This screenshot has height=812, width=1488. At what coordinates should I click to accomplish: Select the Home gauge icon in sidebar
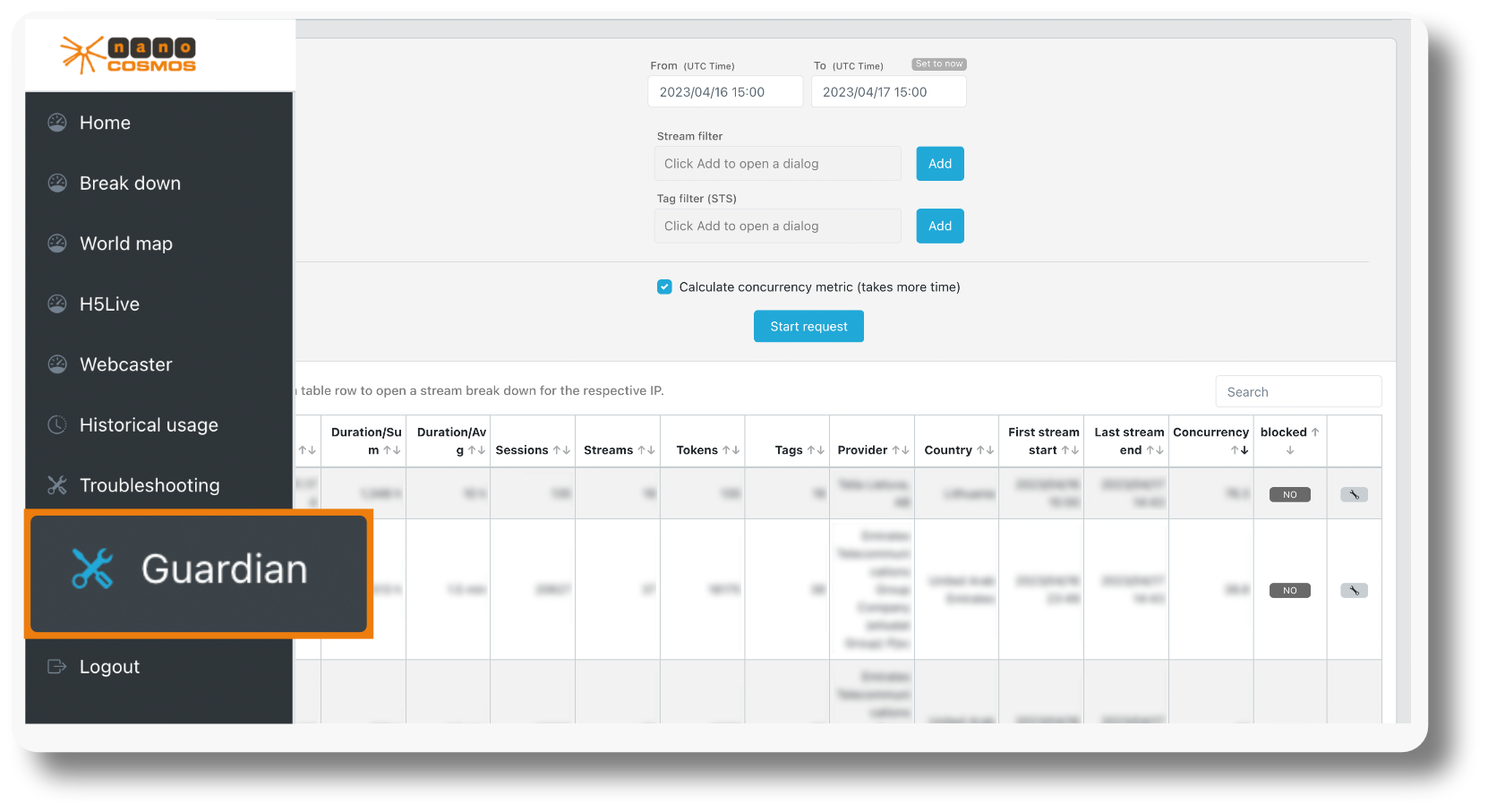pos(56,122)
